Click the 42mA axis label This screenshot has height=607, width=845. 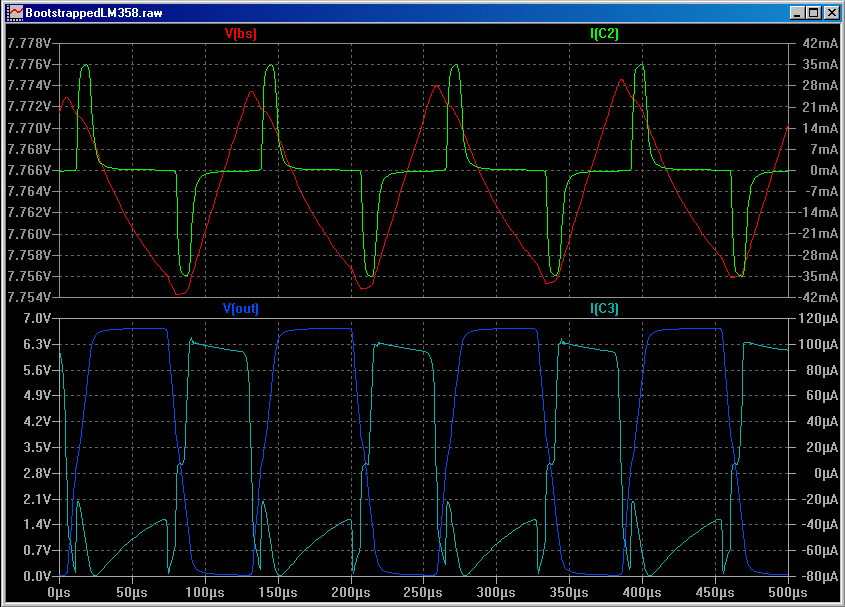coord(820,43)
